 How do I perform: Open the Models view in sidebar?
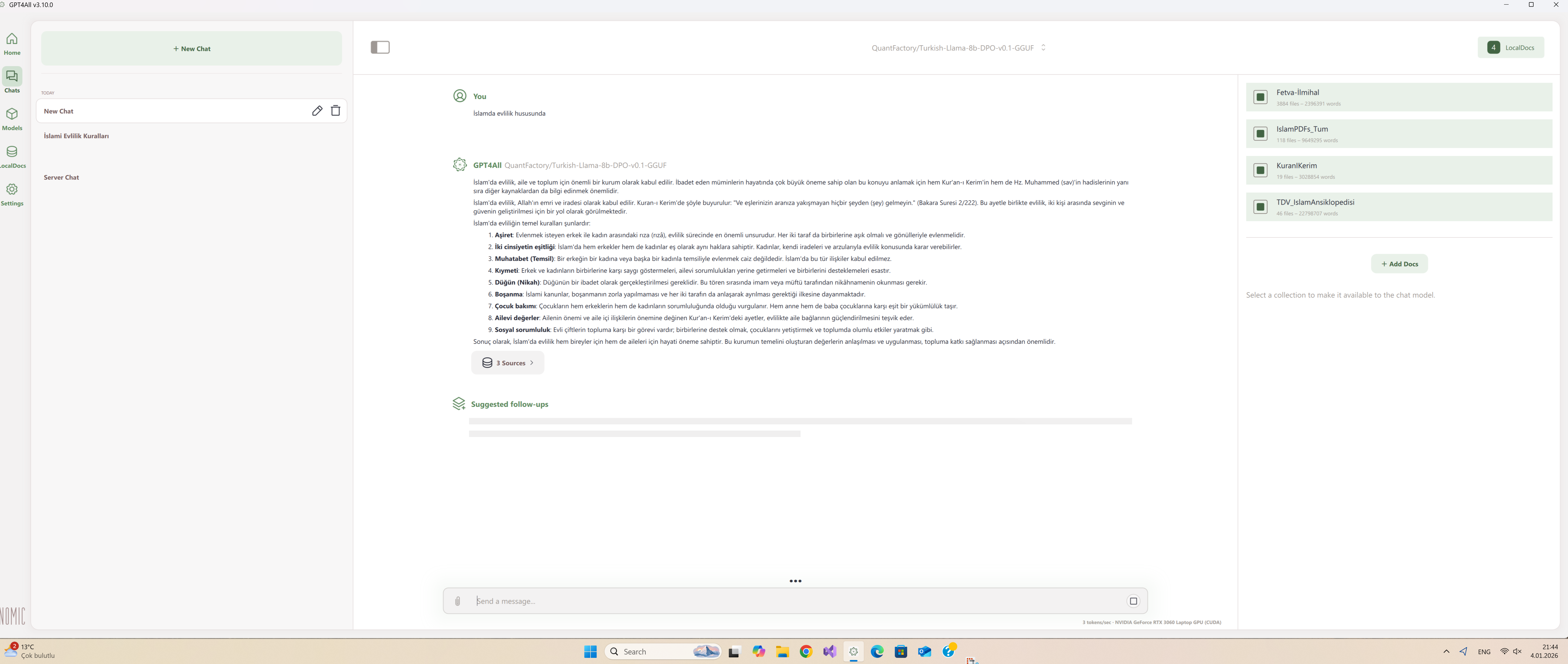(12, 119)
